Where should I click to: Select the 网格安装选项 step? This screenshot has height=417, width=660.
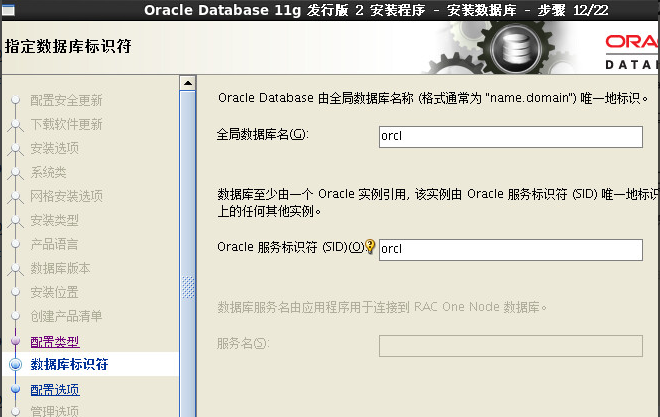(x=67, y=196)
